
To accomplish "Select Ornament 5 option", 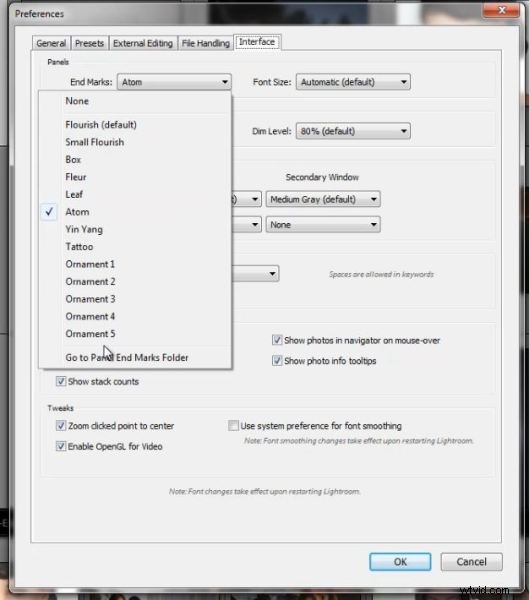I will point(135,334).
